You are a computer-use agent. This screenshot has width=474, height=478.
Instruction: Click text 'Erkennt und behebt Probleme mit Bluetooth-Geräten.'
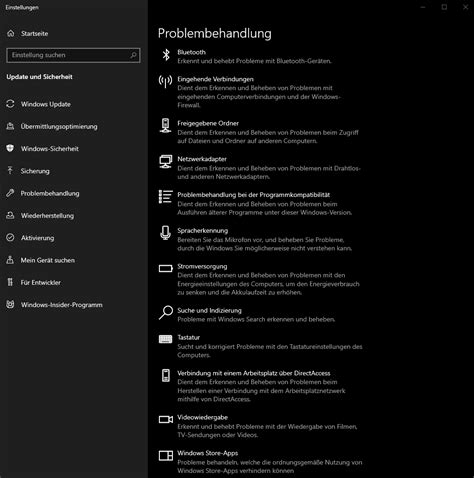[254, 61]
